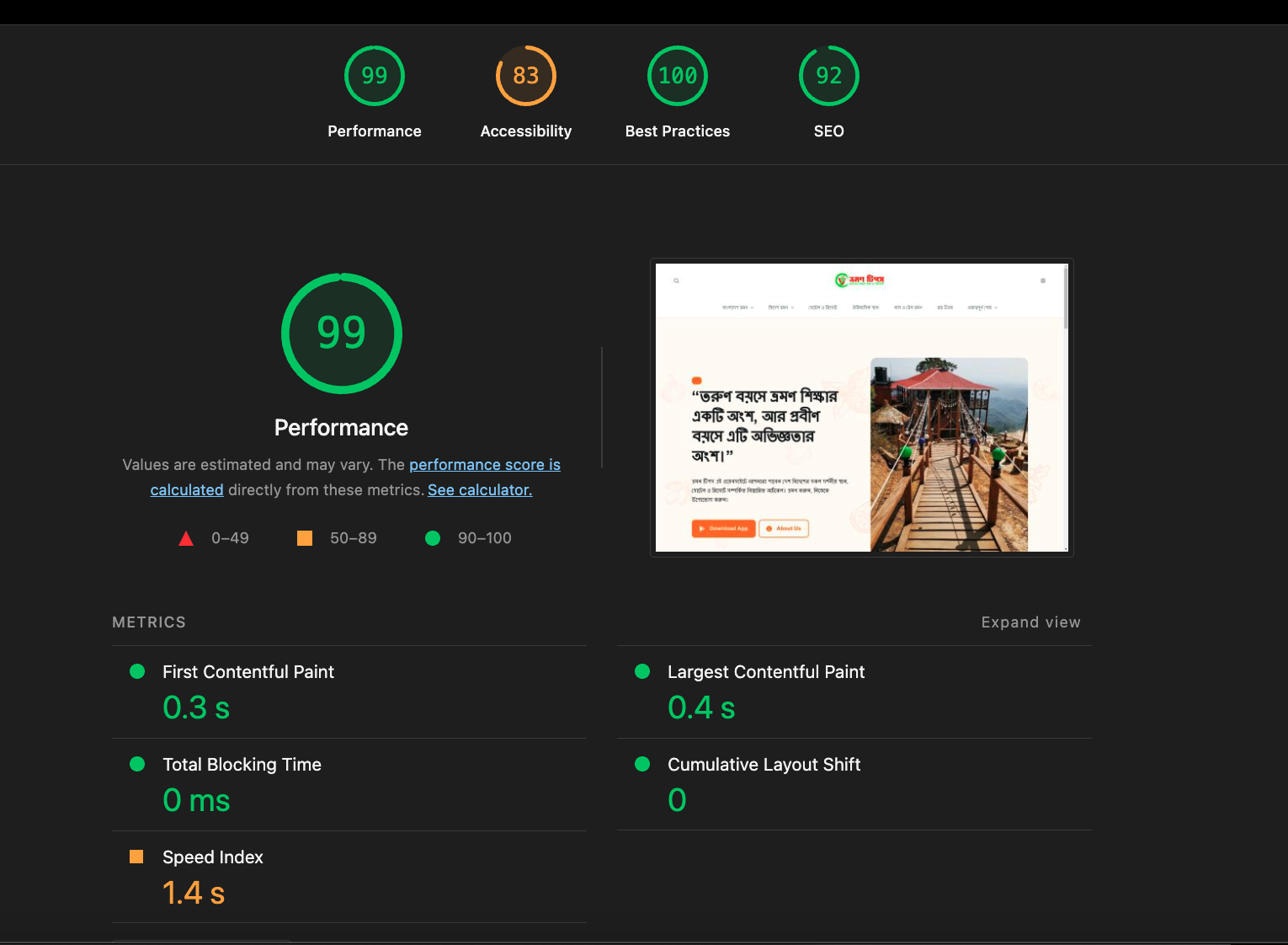Click the SEO 92 score gauge
The width and height of the screenshot is (1288, 945).
point(829,76)
